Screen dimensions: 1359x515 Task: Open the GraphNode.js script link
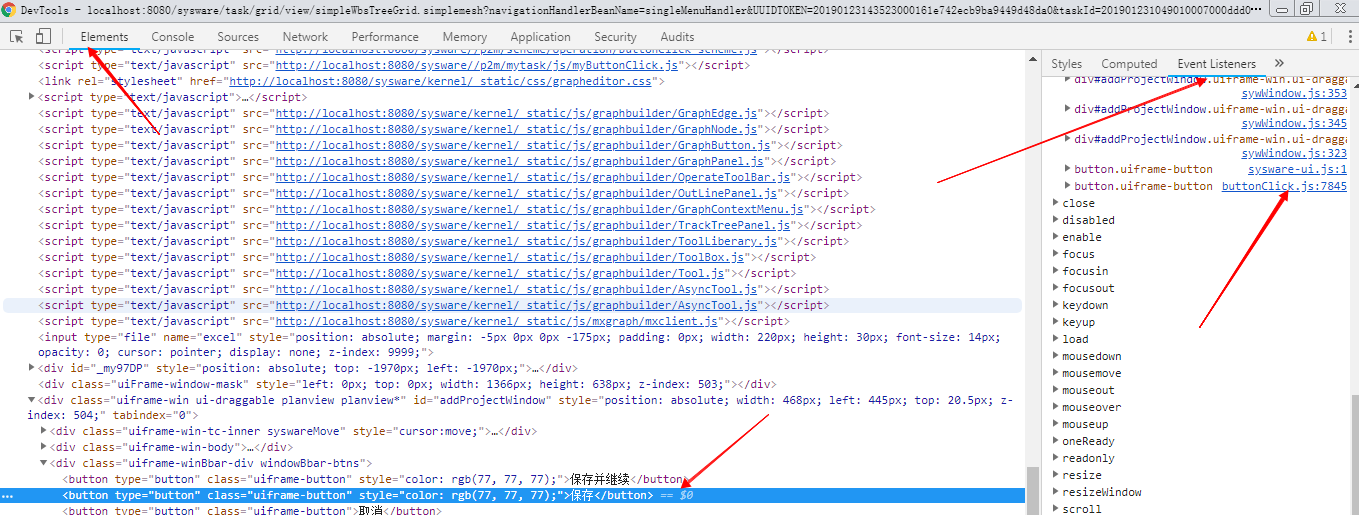coord(517,129)
